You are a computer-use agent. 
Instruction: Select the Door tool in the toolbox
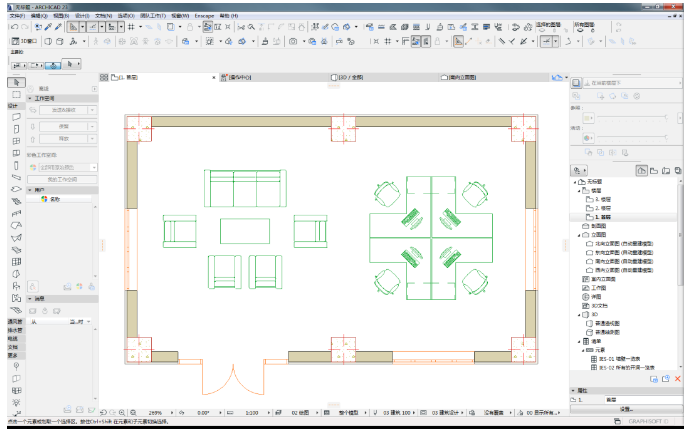[16, 129]
